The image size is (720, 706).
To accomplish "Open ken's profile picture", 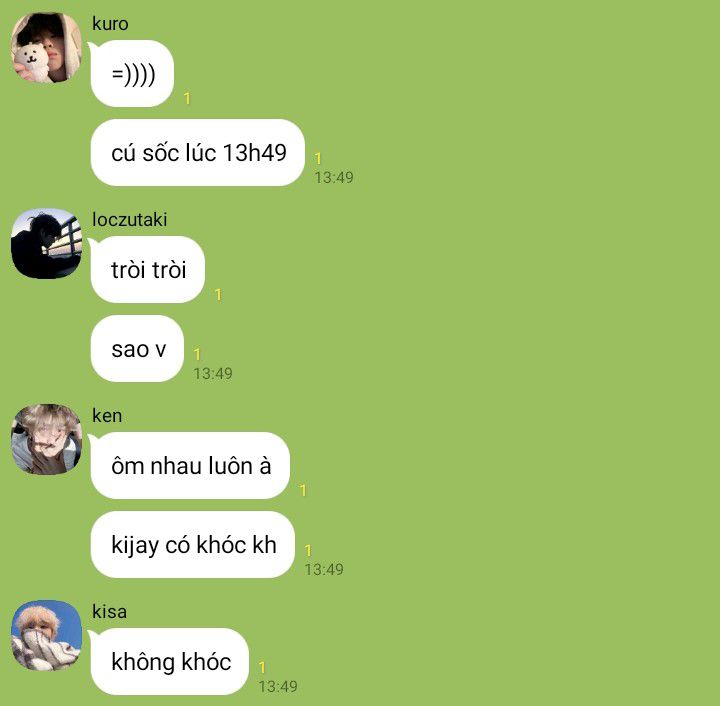I will (46, 439).
